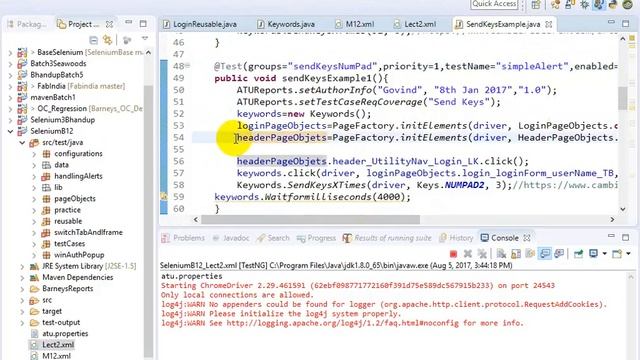The height and width of the screenshot is (360, 640).
Task: Click the Terminate red stop button in Console
Action: point(453,254)
